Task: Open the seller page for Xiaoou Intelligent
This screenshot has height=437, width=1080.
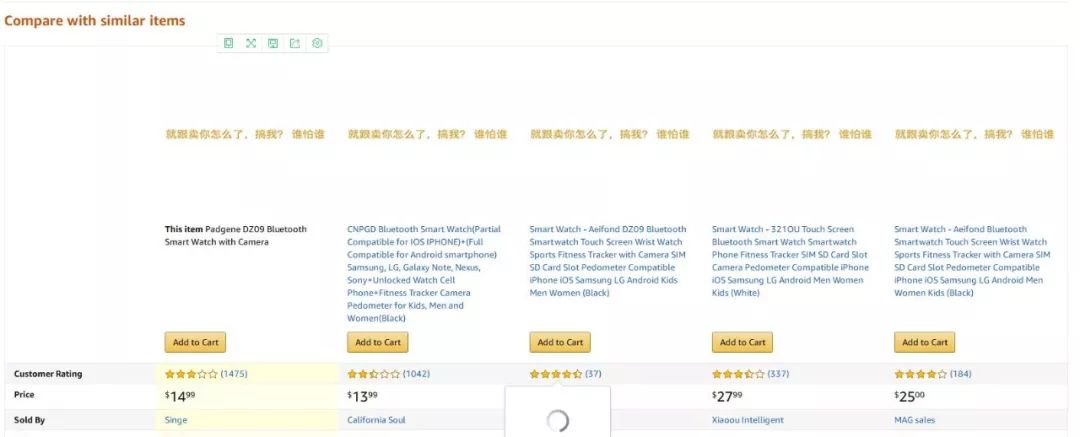Action: [747, 420]
